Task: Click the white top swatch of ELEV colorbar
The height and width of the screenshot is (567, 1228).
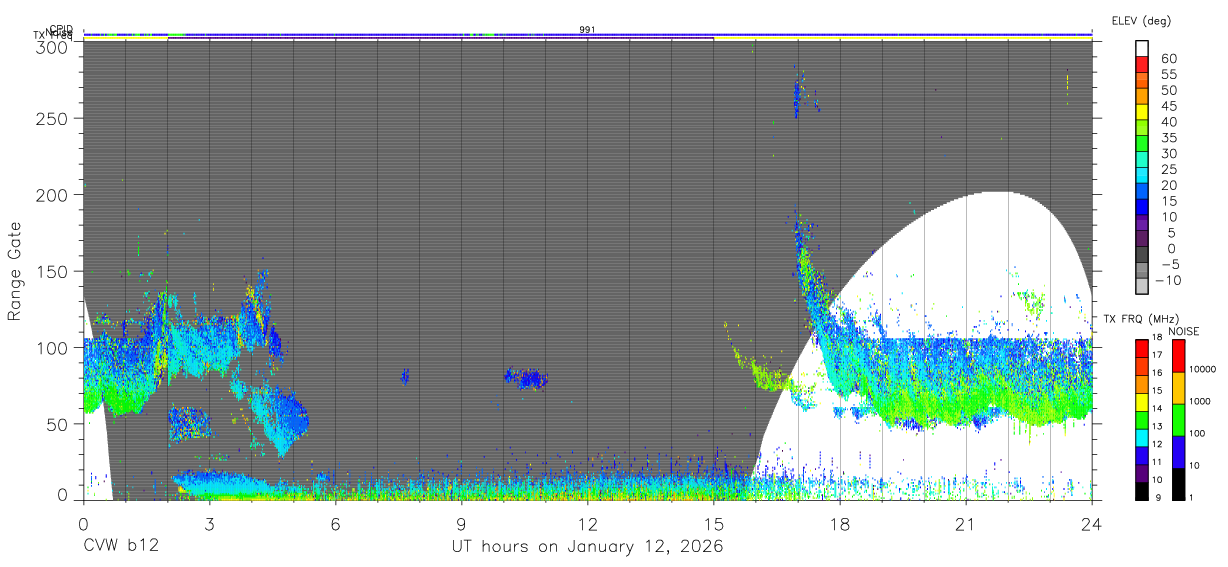Action: coord(1142,47)
